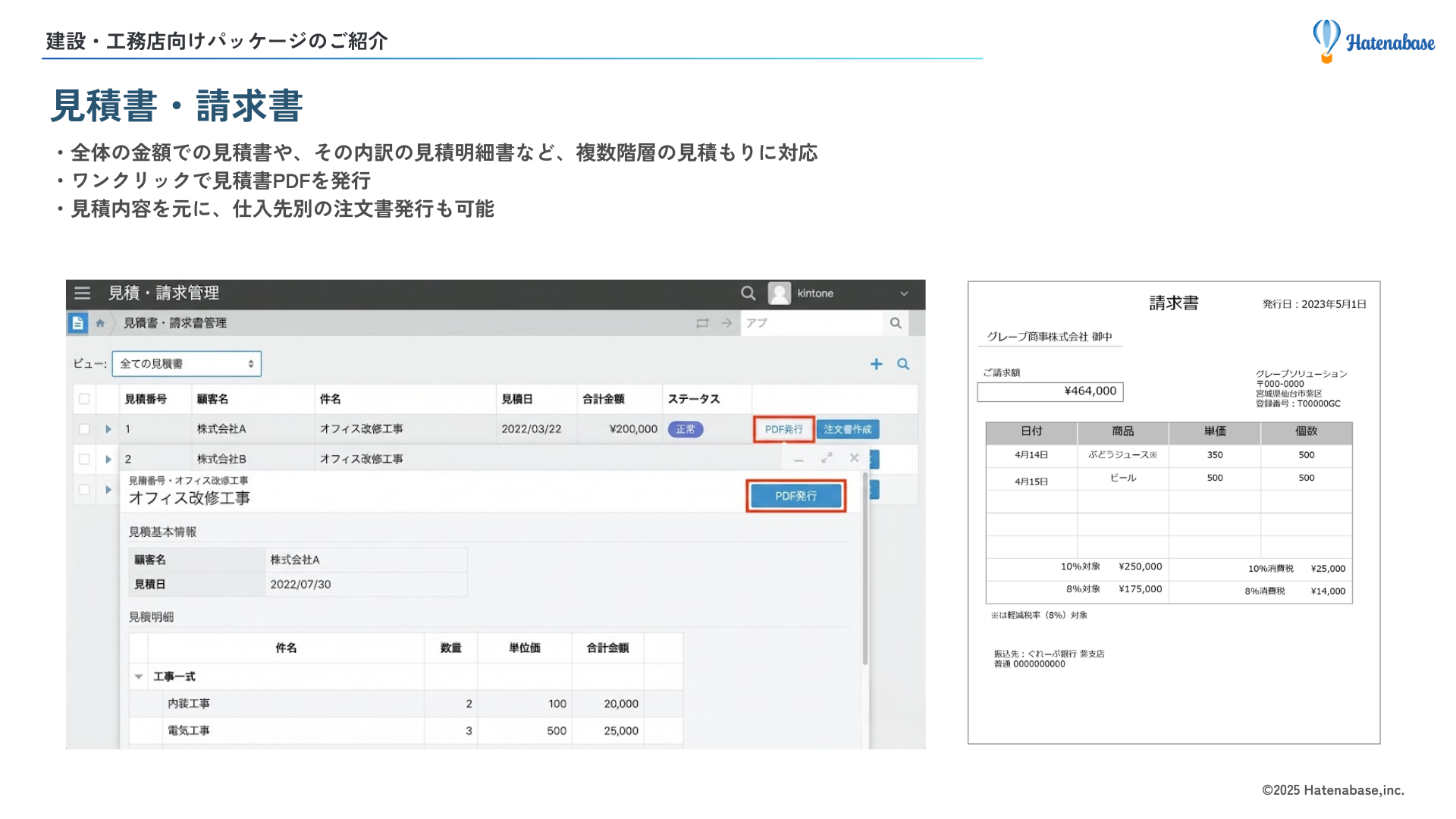Click the blue document app icon beside breadcrumb
Image resolution: width=1456 pixels, height=819 pixels.
79,322
